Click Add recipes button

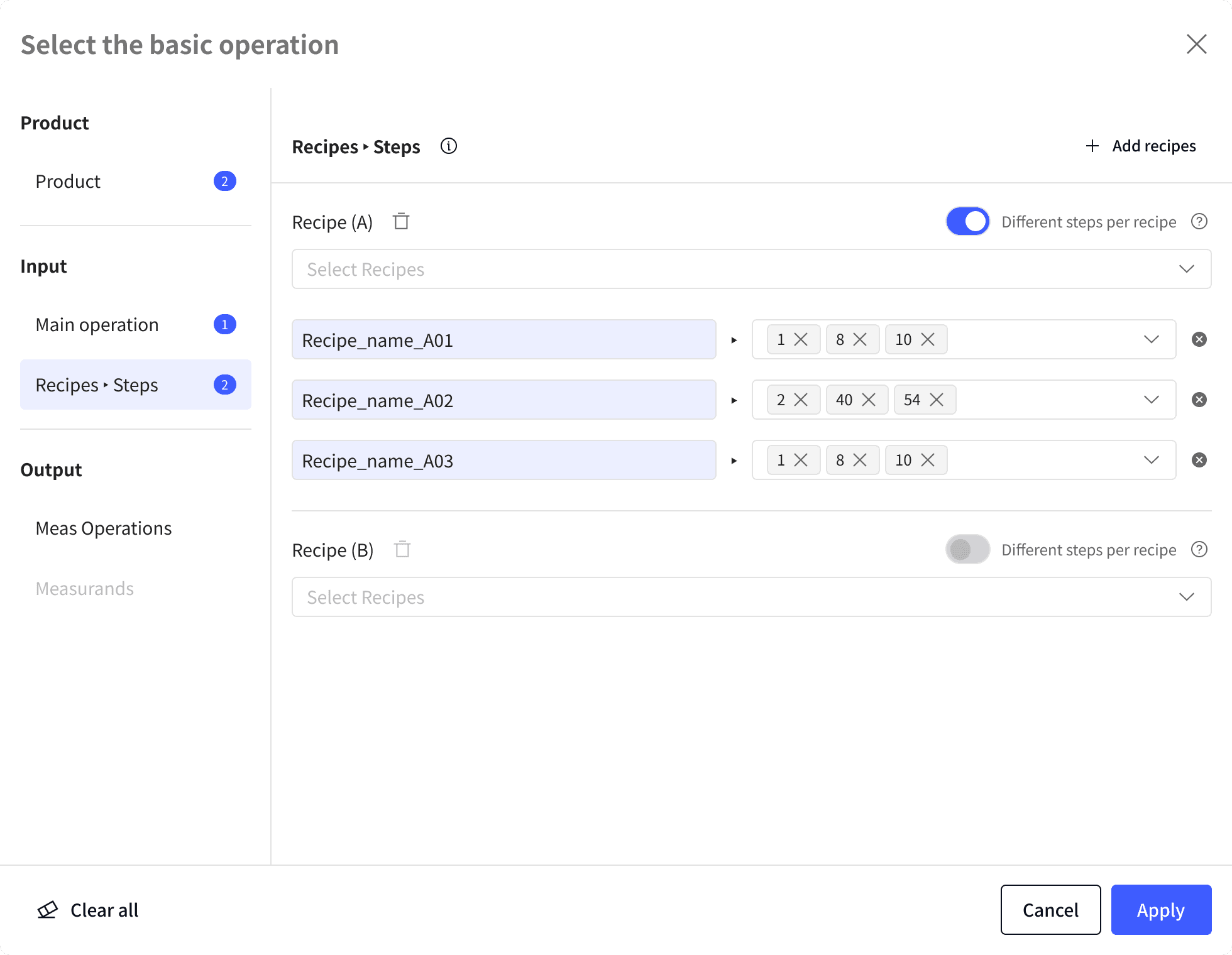click(x=1141, y=146)
